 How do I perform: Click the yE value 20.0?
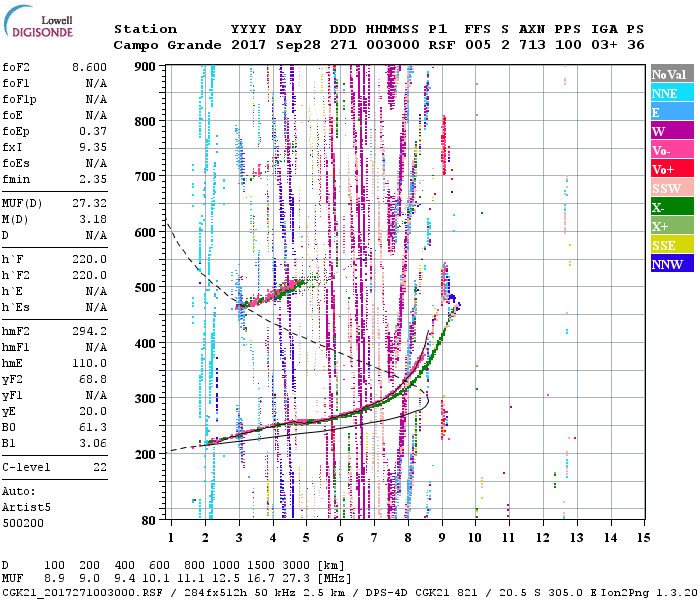pos(93,412)
